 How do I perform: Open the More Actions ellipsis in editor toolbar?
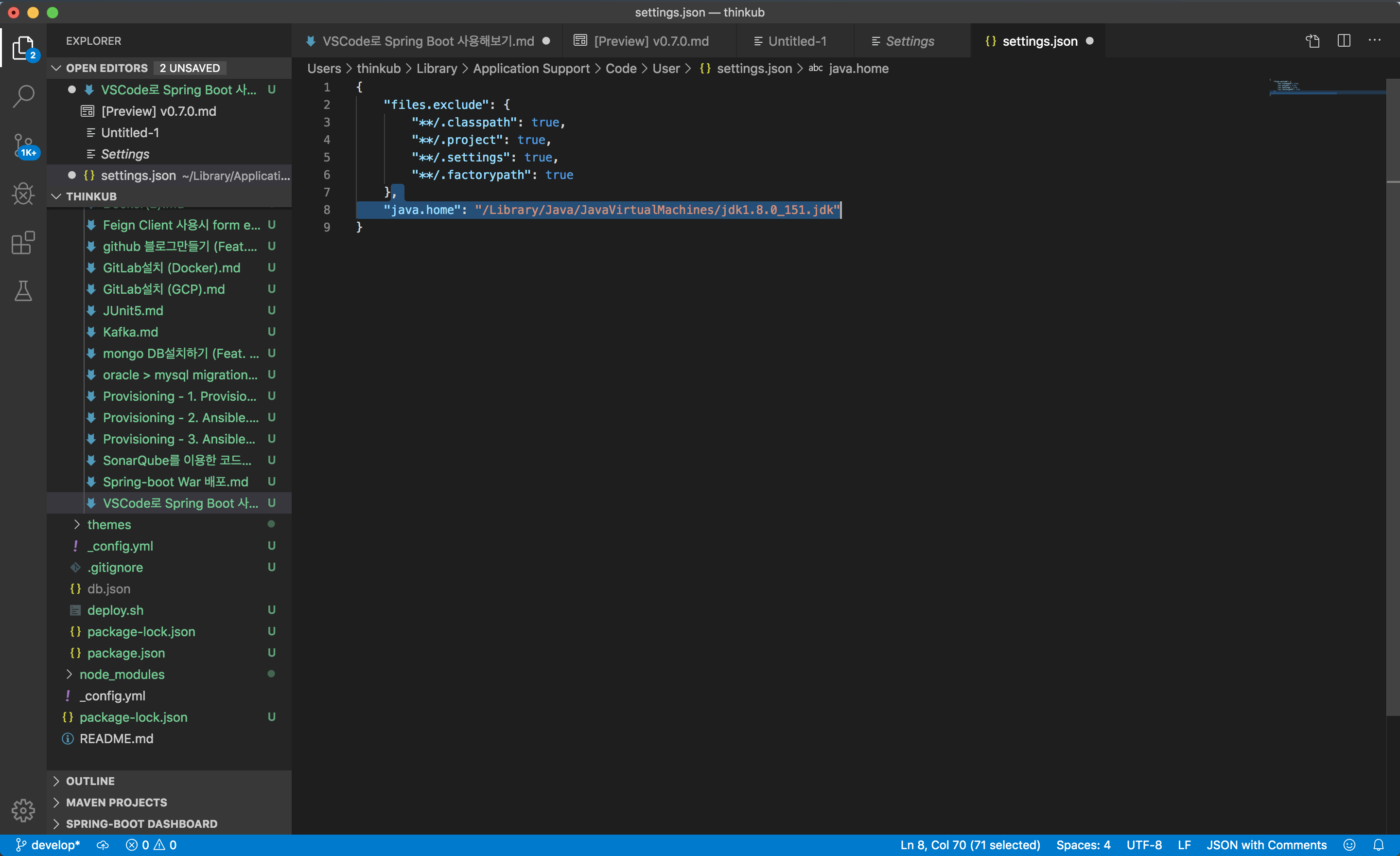pyautogui.click(x=1374, y=40)
